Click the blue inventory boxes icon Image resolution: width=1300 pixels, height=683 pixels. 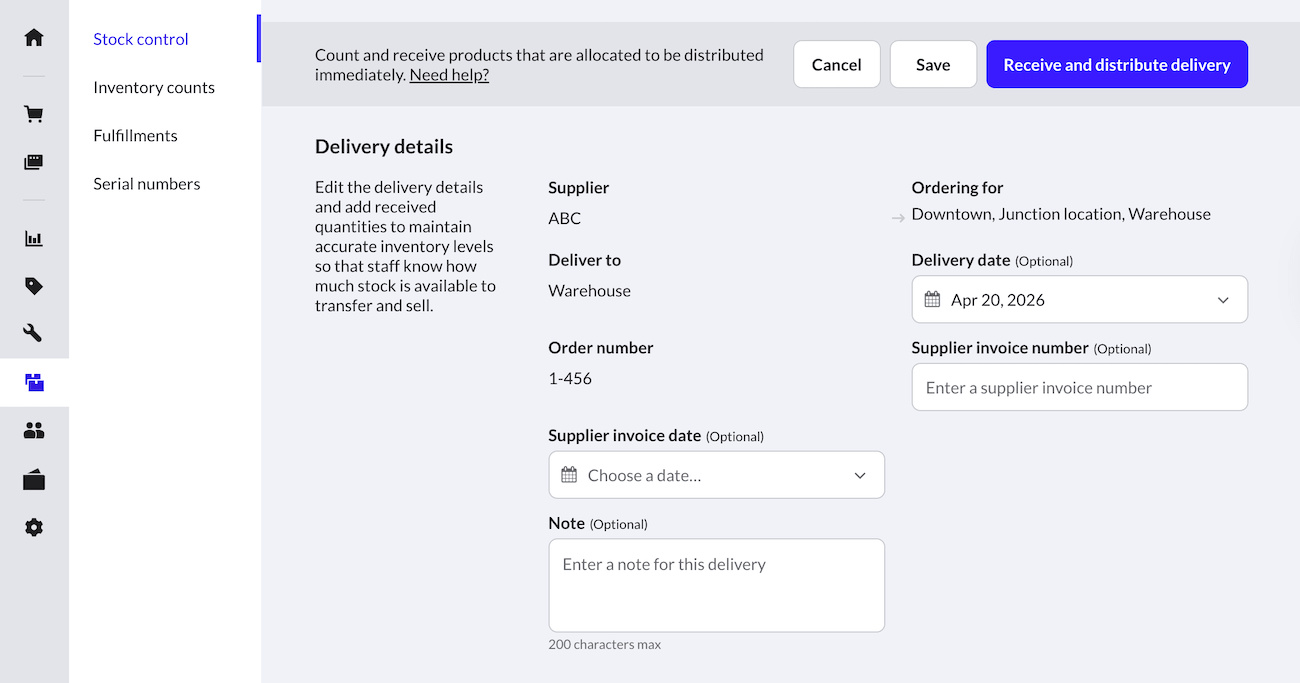(x=34, y=382)
